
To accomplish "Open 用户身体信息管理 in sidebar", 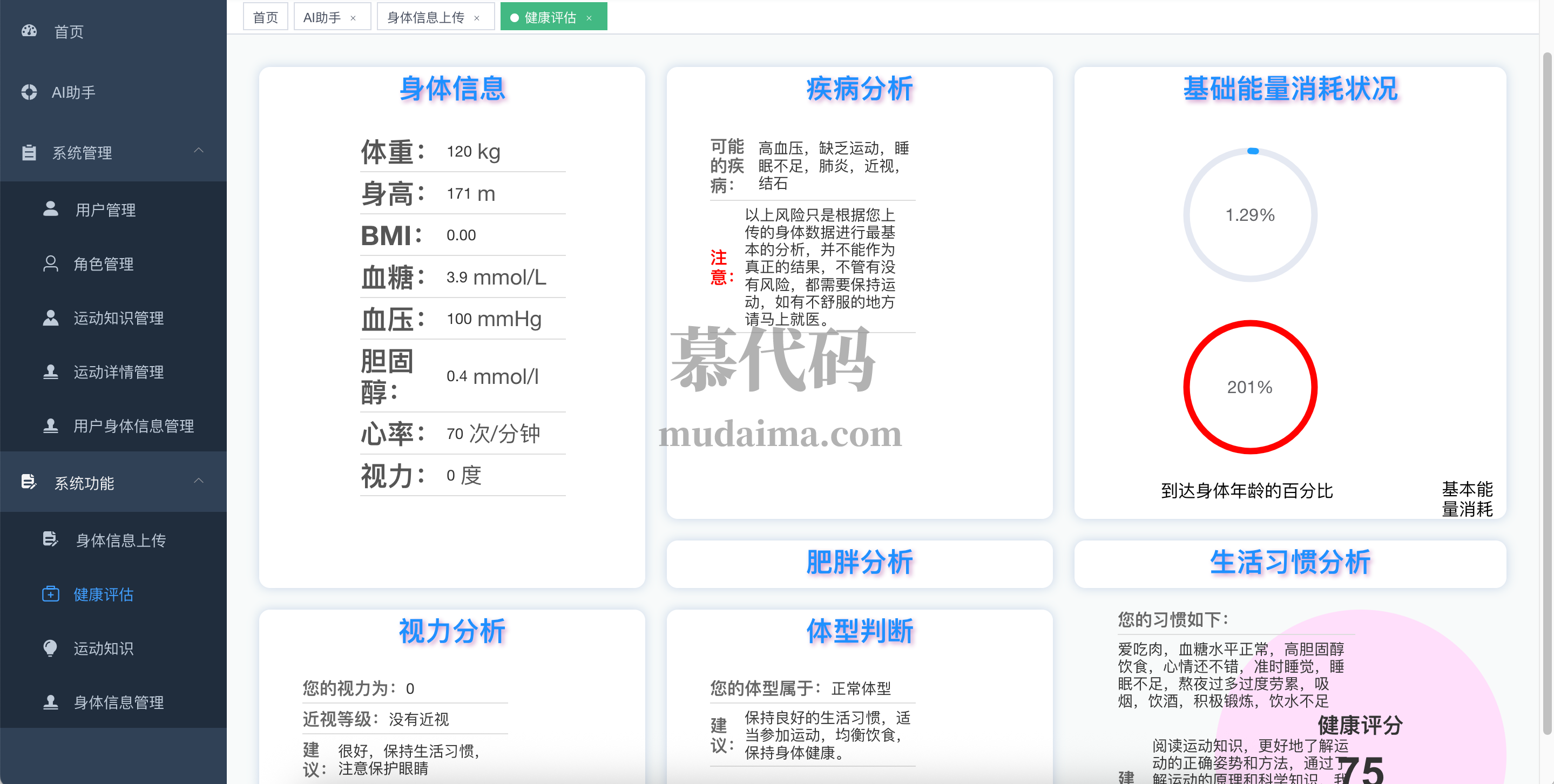I will click(133, 427).
